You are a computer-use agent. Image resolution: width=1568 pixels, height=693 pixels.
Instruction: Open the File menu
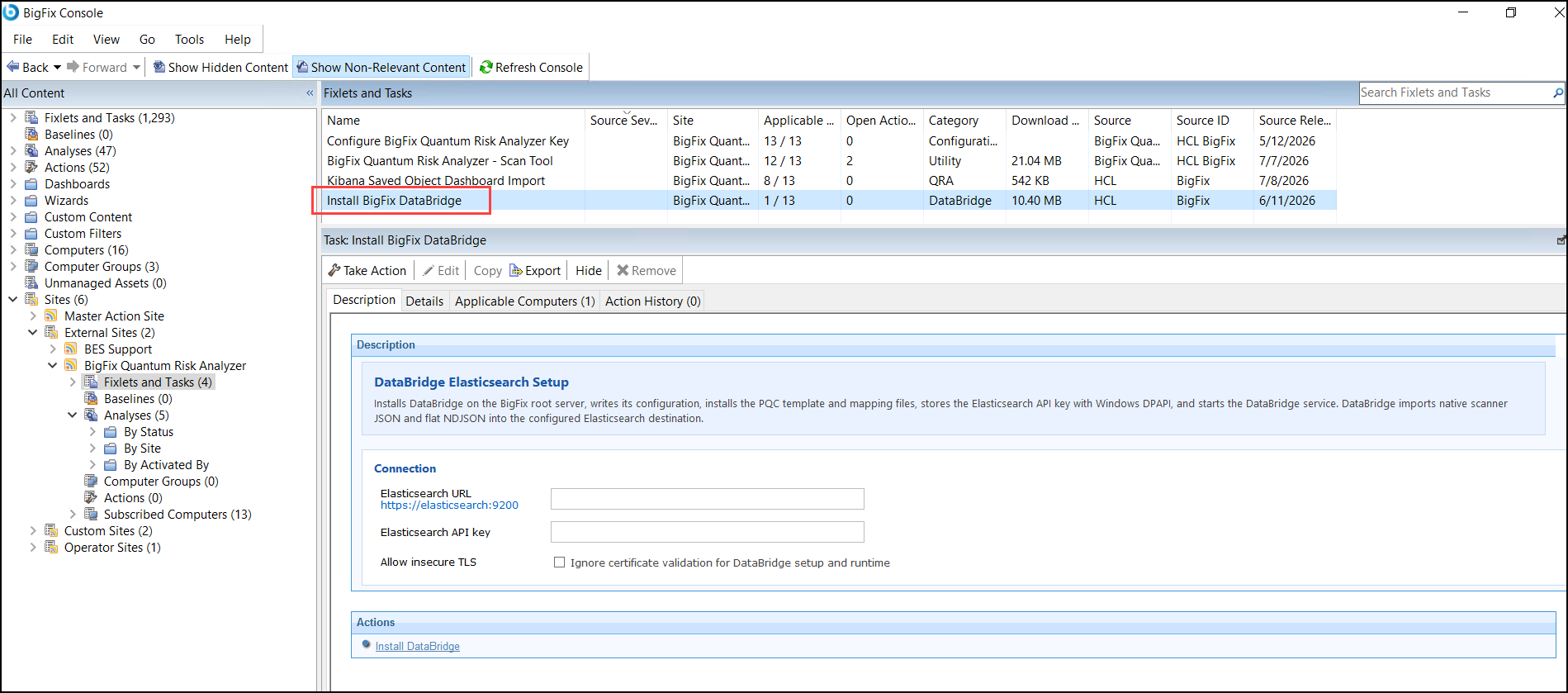tap(22, 40)
